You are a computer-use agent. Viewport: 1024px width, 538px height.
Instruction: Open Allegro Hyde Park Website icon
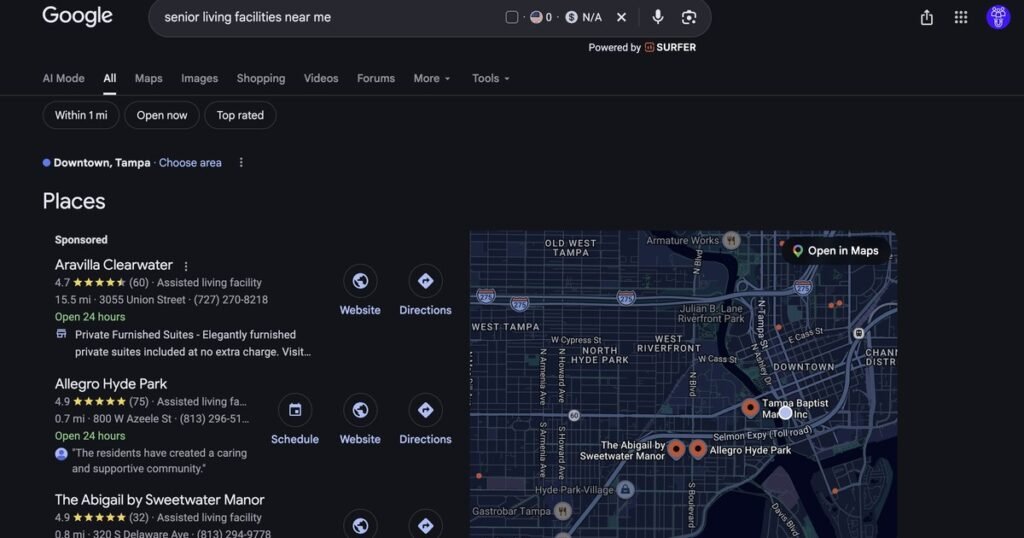tap(360, 411)
